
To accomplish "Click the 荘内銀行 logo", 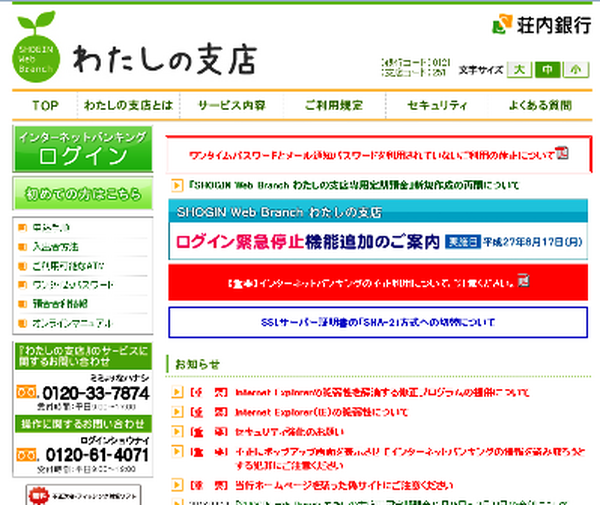I will pyautogui.click(x=541, y=25).
